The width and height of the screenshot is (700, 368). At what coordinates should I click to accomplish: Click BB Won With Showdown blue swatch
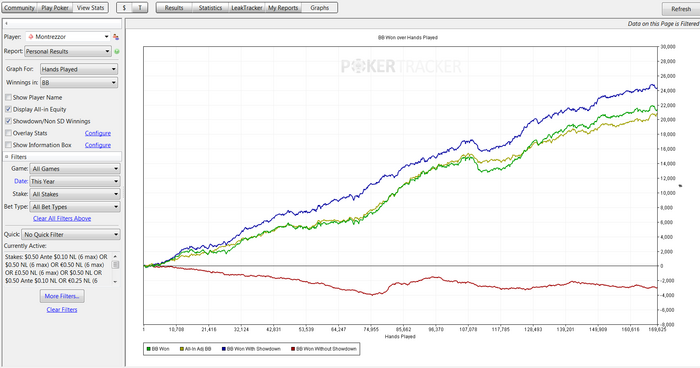pos(224,349)
